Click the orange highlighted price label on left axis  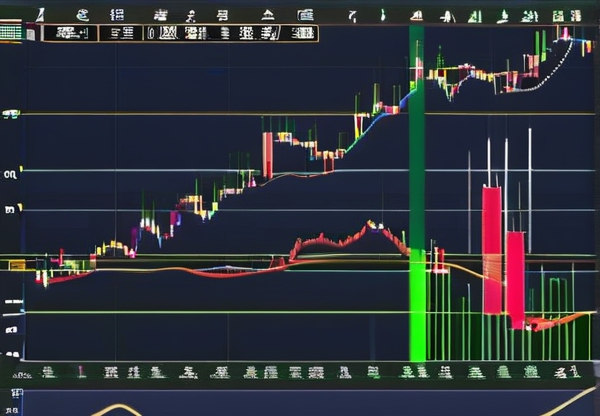[x=16, y=265]
